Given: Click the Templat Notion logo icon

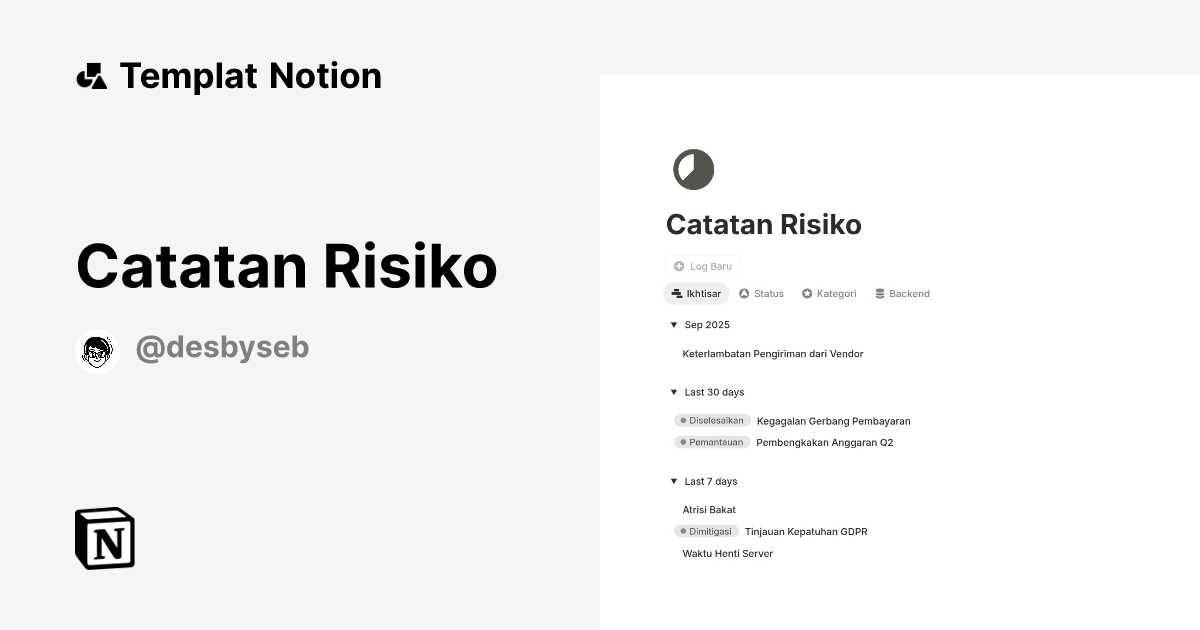Looking at the screenshot, I should [93, 75].
